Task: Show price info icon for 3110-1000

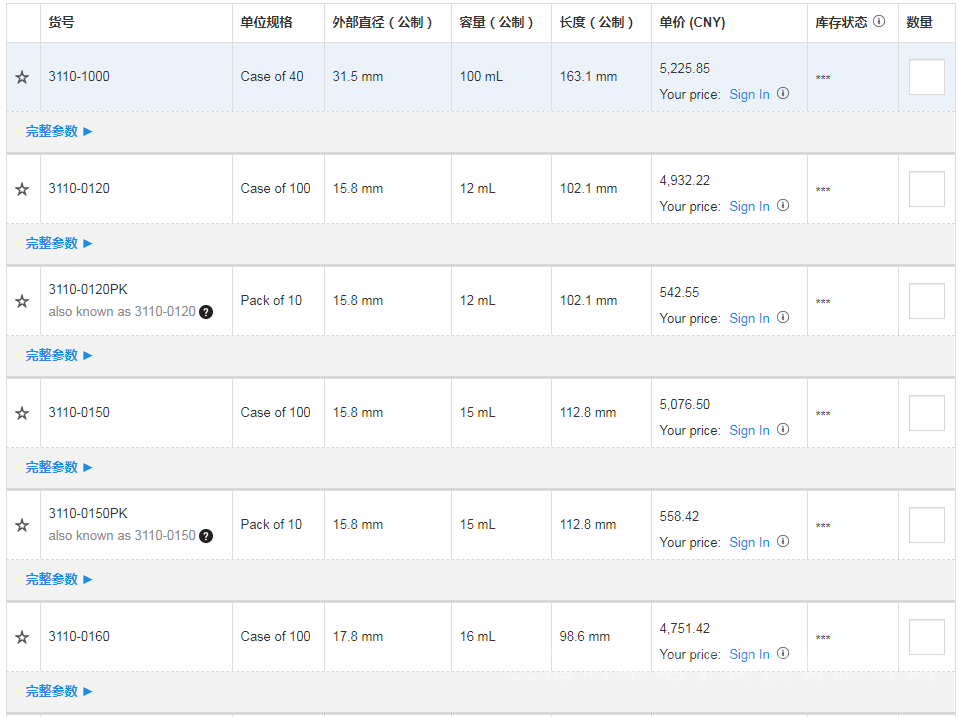Action: [783, 93]
